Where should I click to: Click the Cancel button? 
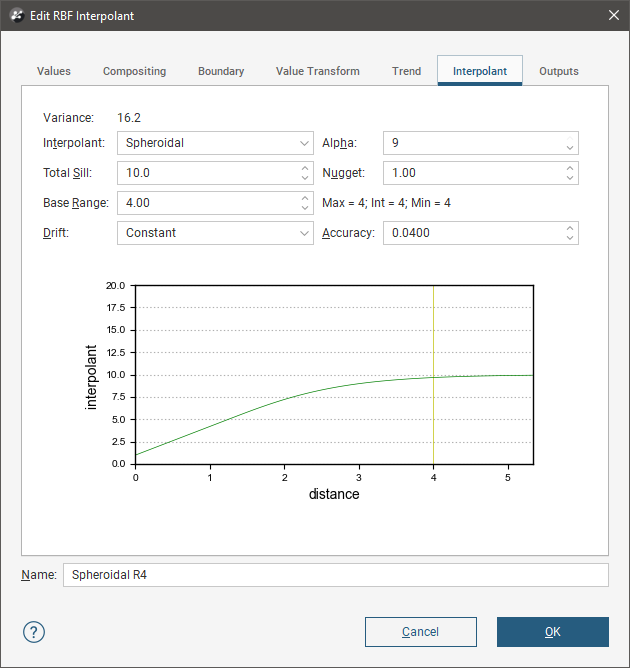420,632
